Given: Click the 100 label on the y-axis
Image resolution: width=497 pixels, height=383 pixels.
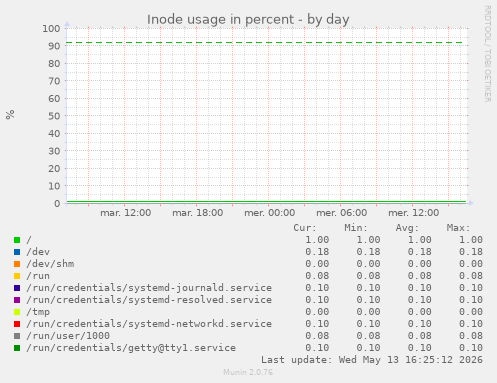Looking at the screenshot, I should [x=51, y=29].
